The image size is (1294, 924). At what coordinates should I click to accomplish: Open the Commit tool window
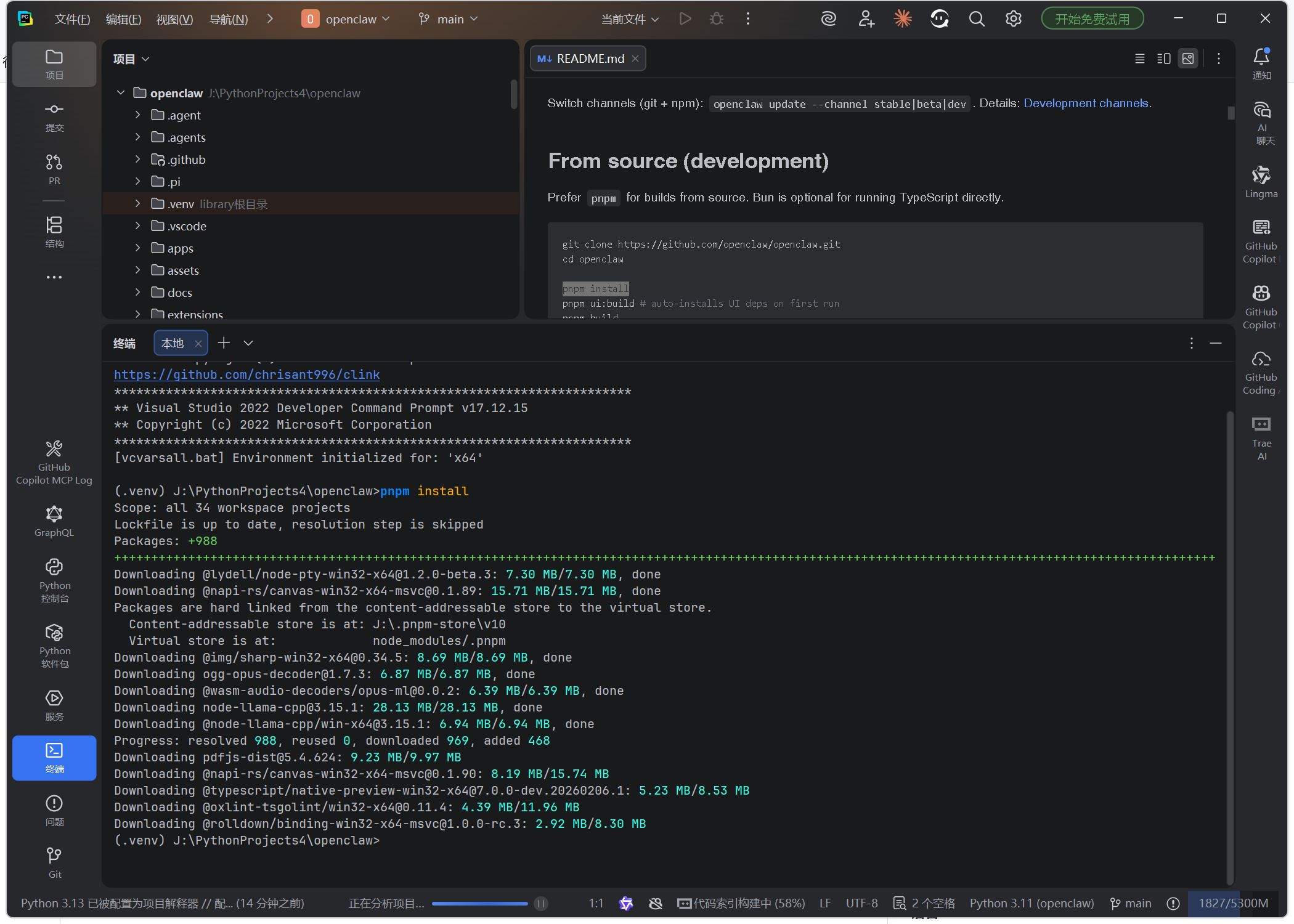click(x=54, y=116)
